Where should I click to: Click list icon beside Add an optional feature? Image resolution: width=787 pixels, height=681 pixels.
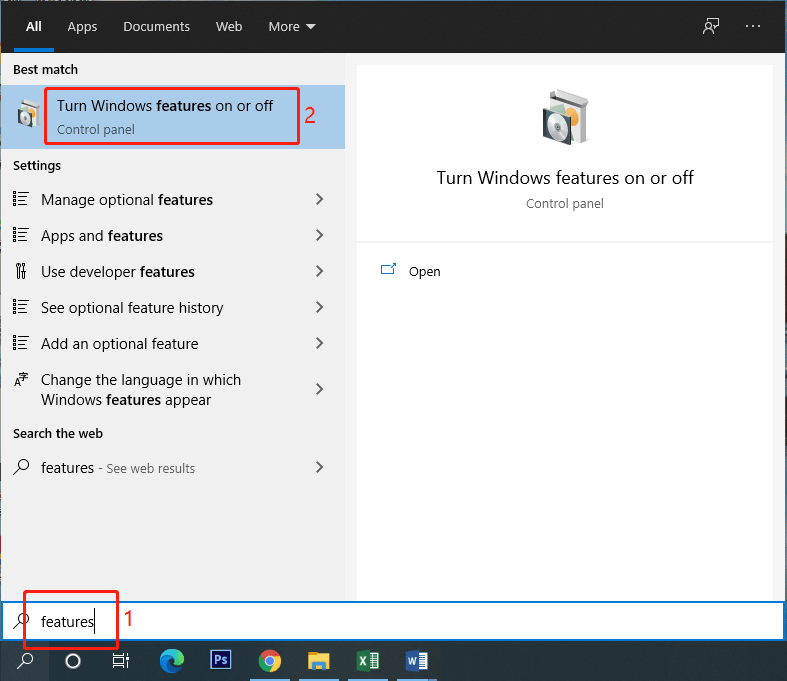(x=21, y=343)
